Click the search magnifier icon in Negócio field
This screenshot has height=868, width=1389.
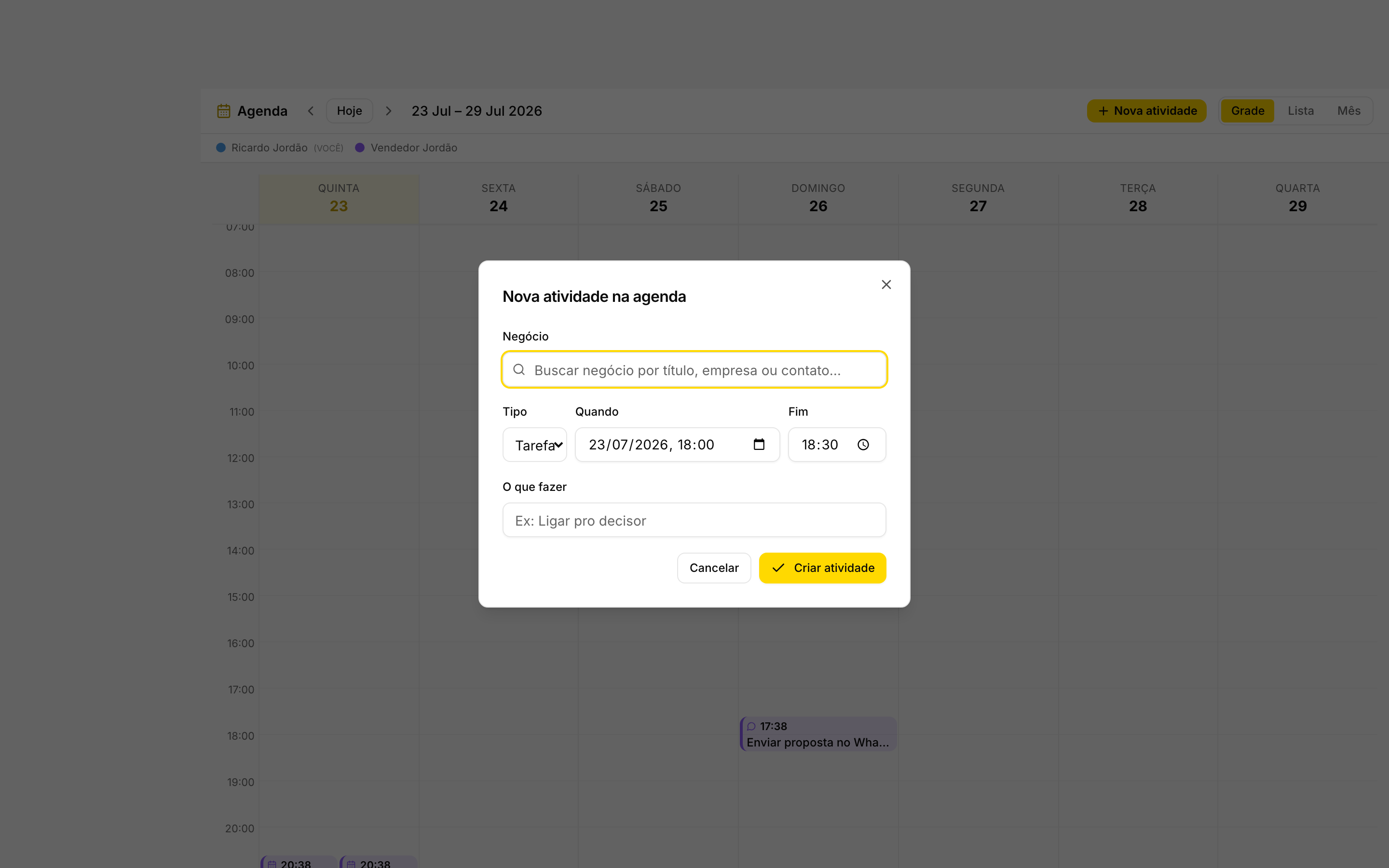coord(519,370)
